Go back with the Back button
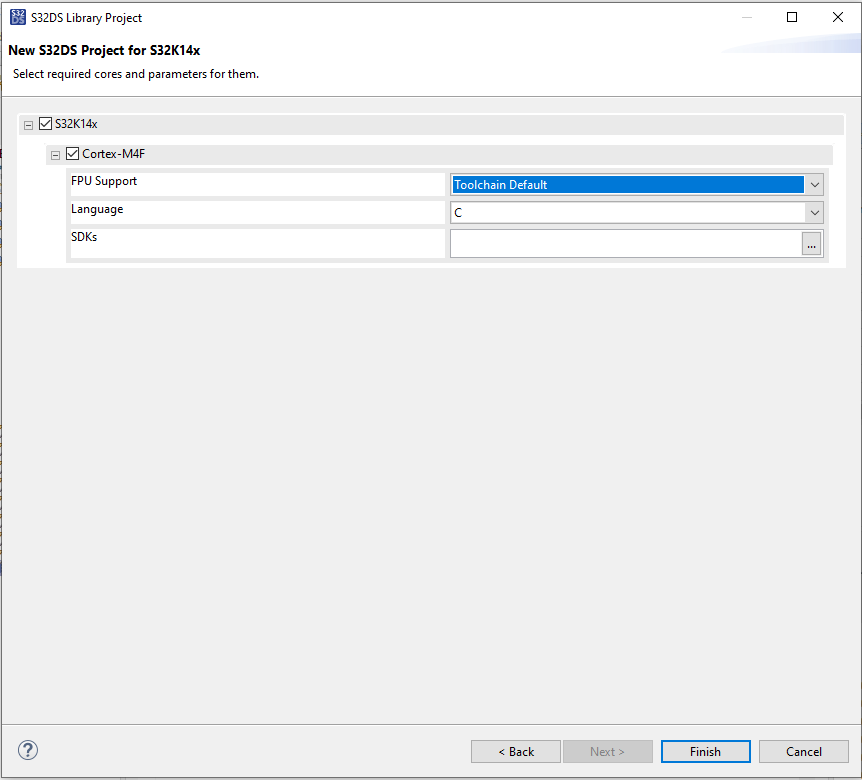Image resolution: width=862 pixels, height=780 pixels. coord(516,751)
